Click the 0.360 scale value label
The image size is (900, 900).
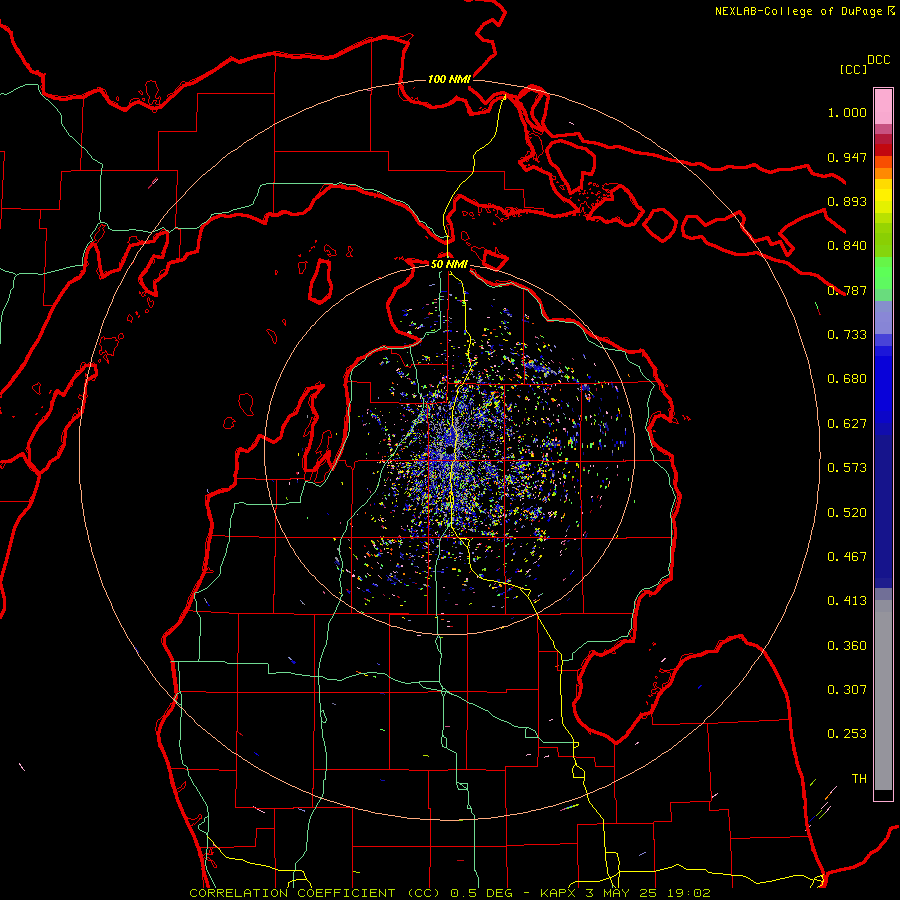coord(847,646)
